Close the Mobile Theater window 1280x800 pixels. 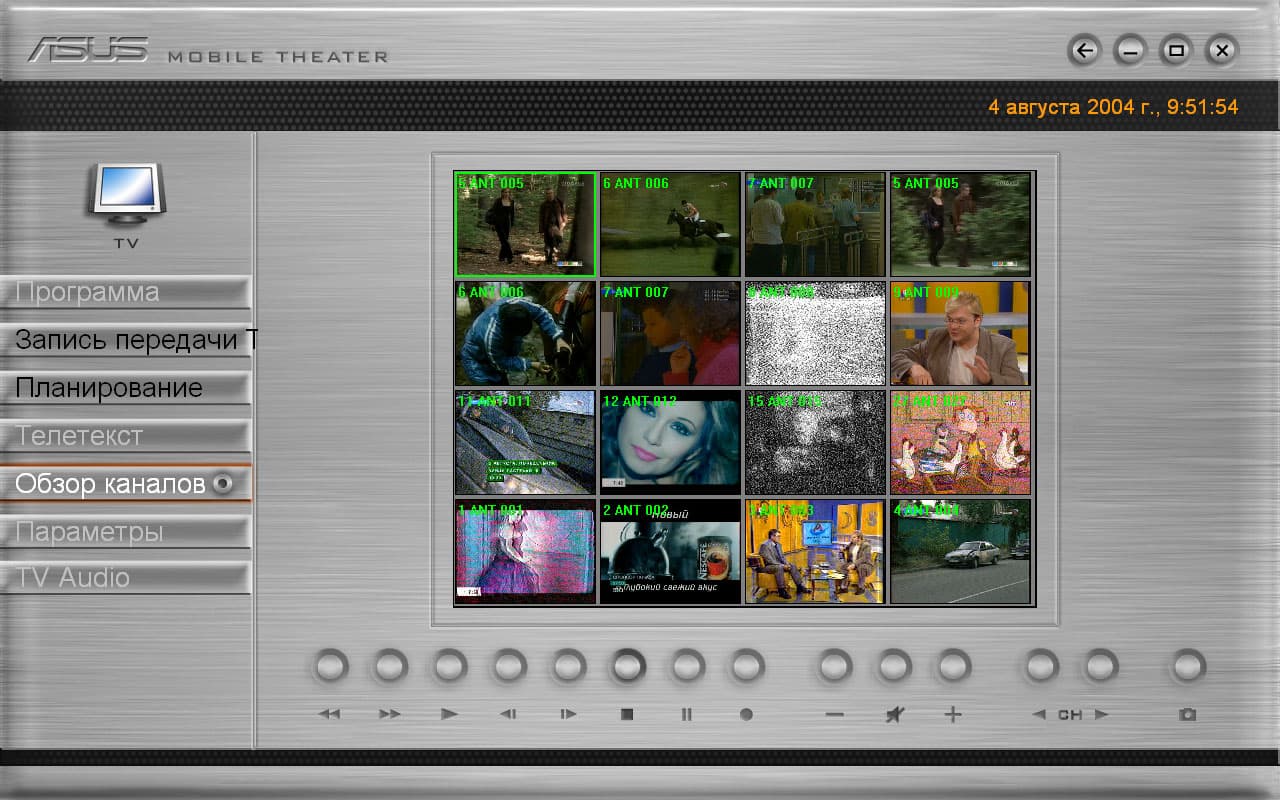point(1222,50)
